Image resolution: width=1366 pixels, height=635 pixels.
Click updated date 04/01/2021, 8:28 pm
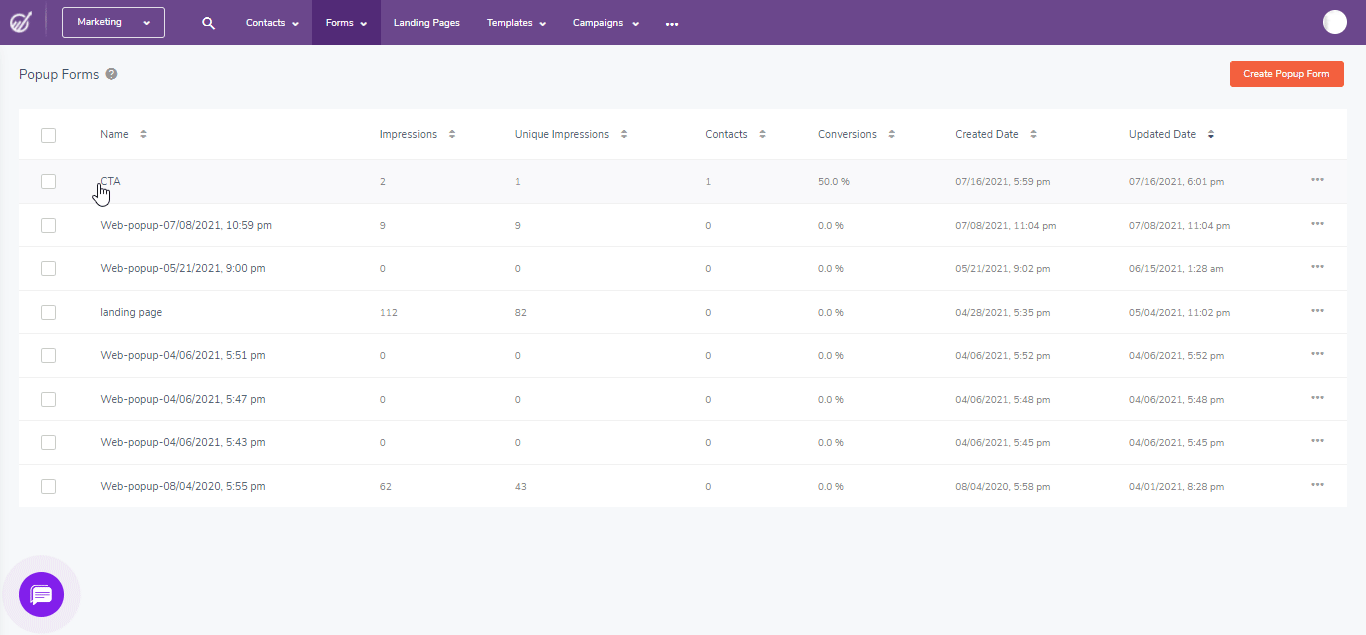coord(1177,487)
